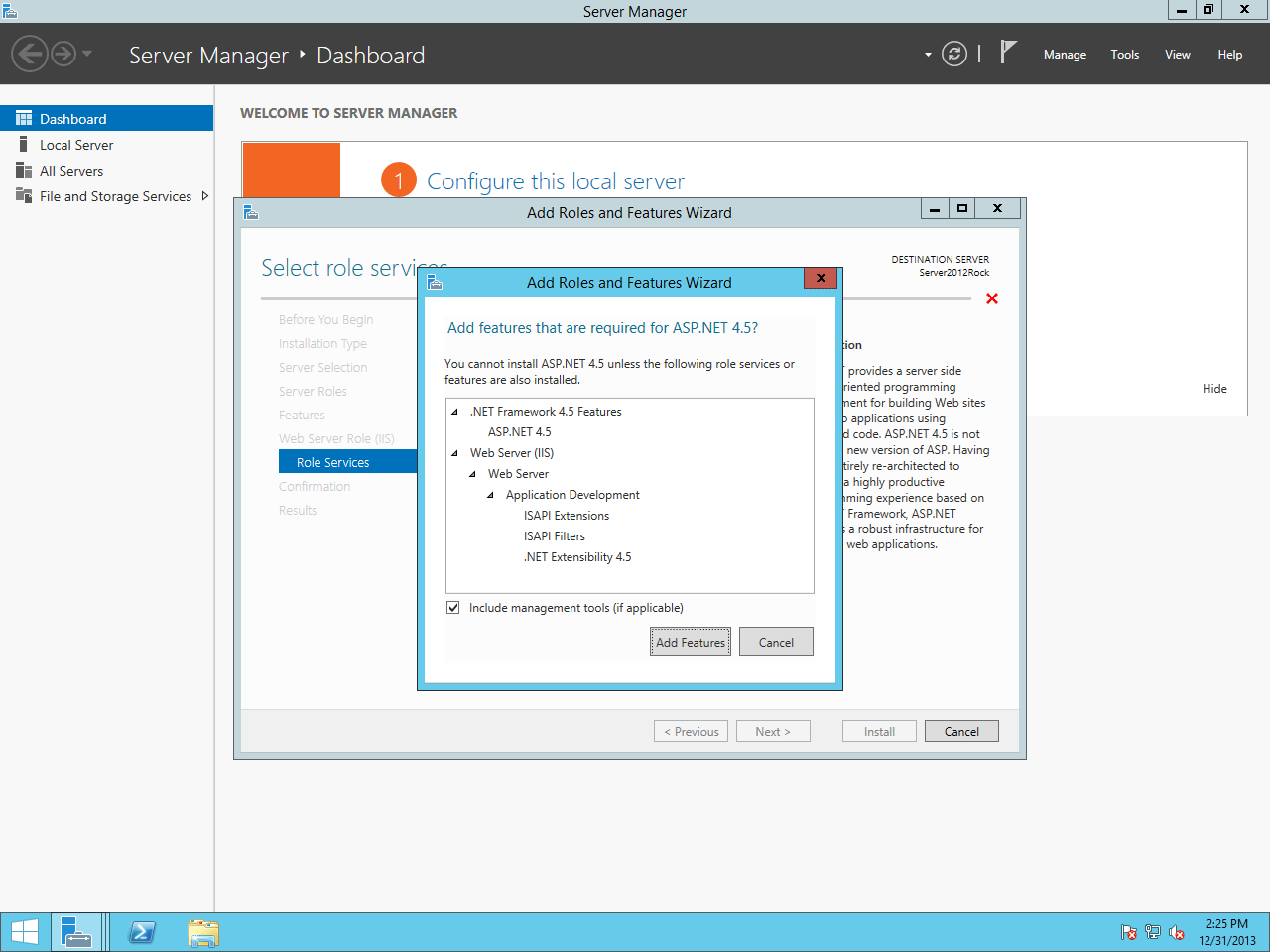Cancel the required features dialog
1270x952 pixels.
(776, 642)
